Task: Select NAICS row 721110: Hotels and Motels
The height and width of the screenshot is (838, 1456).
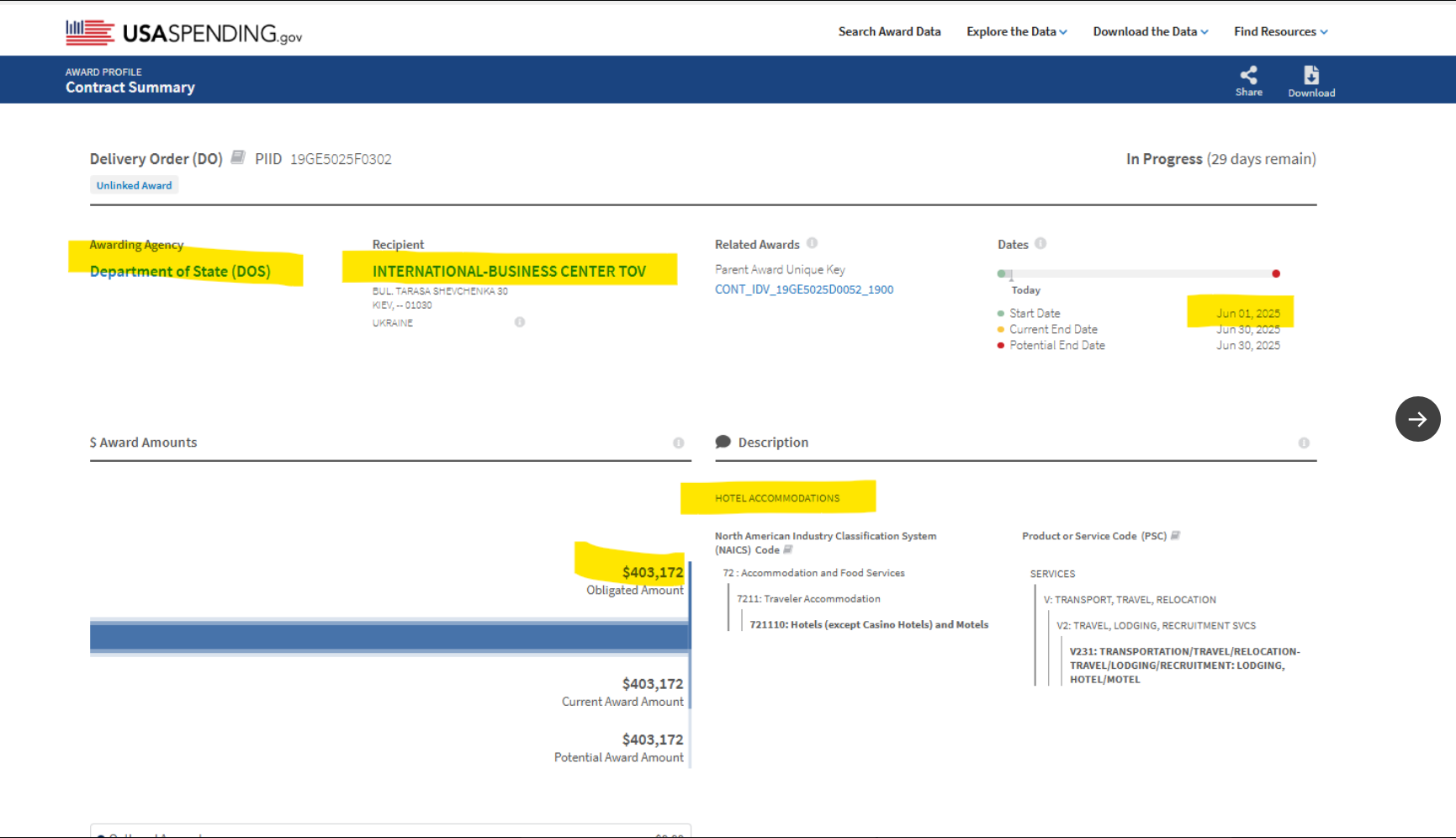Action: tap(869, 624)
